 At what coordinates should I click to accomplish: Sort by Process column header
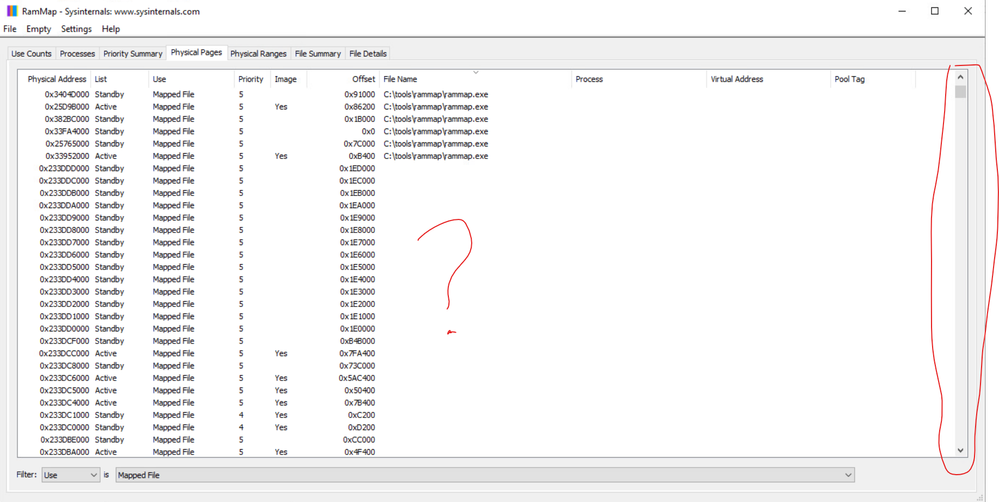click(x=639, y=79)
